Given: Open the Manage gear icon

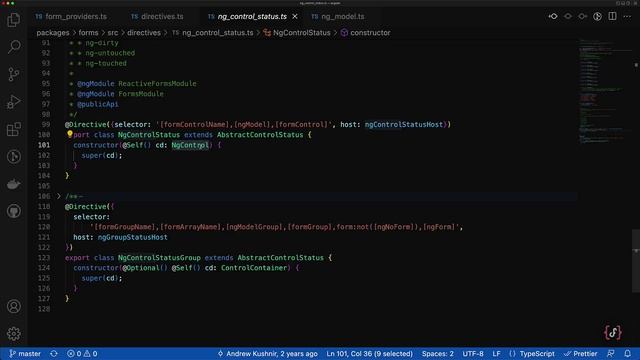Looking at the screenshot, I should 13,333.
